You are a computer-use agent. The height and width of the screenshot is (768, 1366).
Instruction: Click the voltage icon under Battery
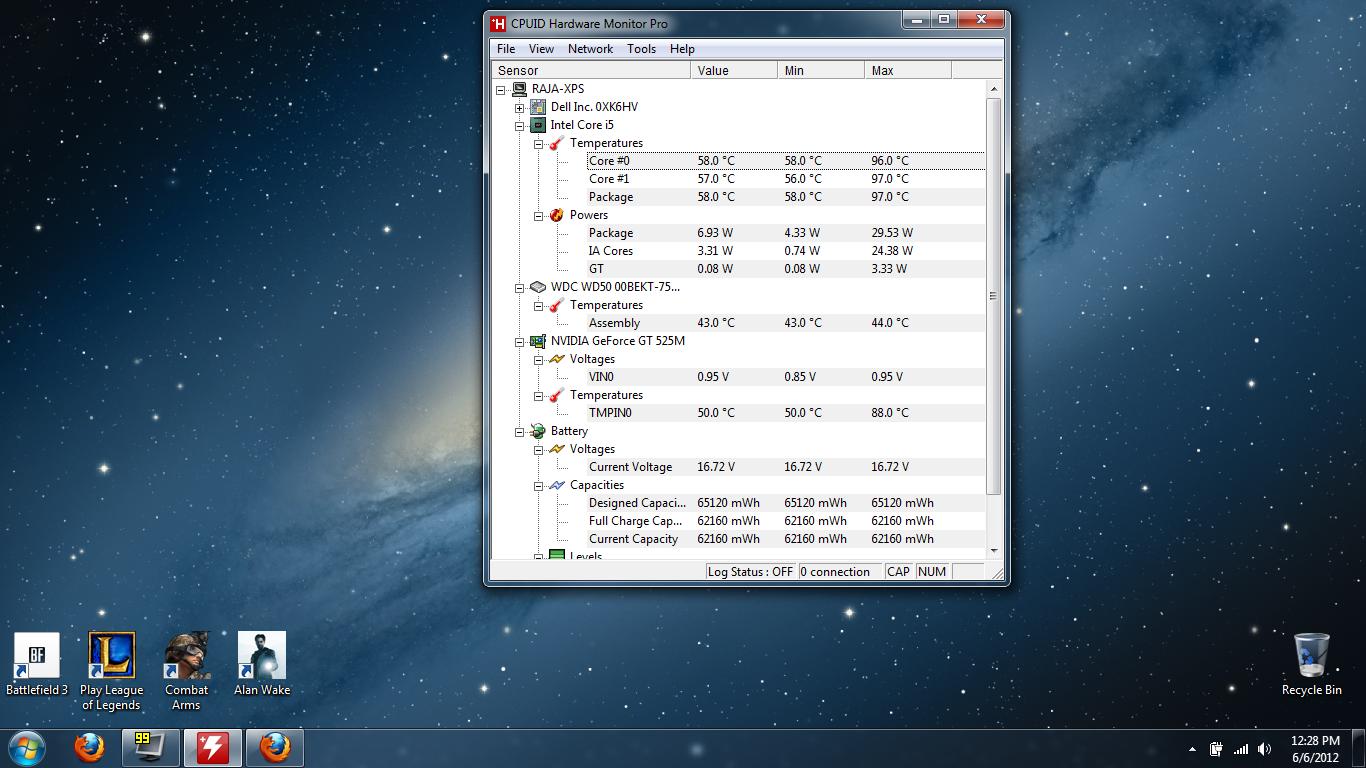(557, 449)
